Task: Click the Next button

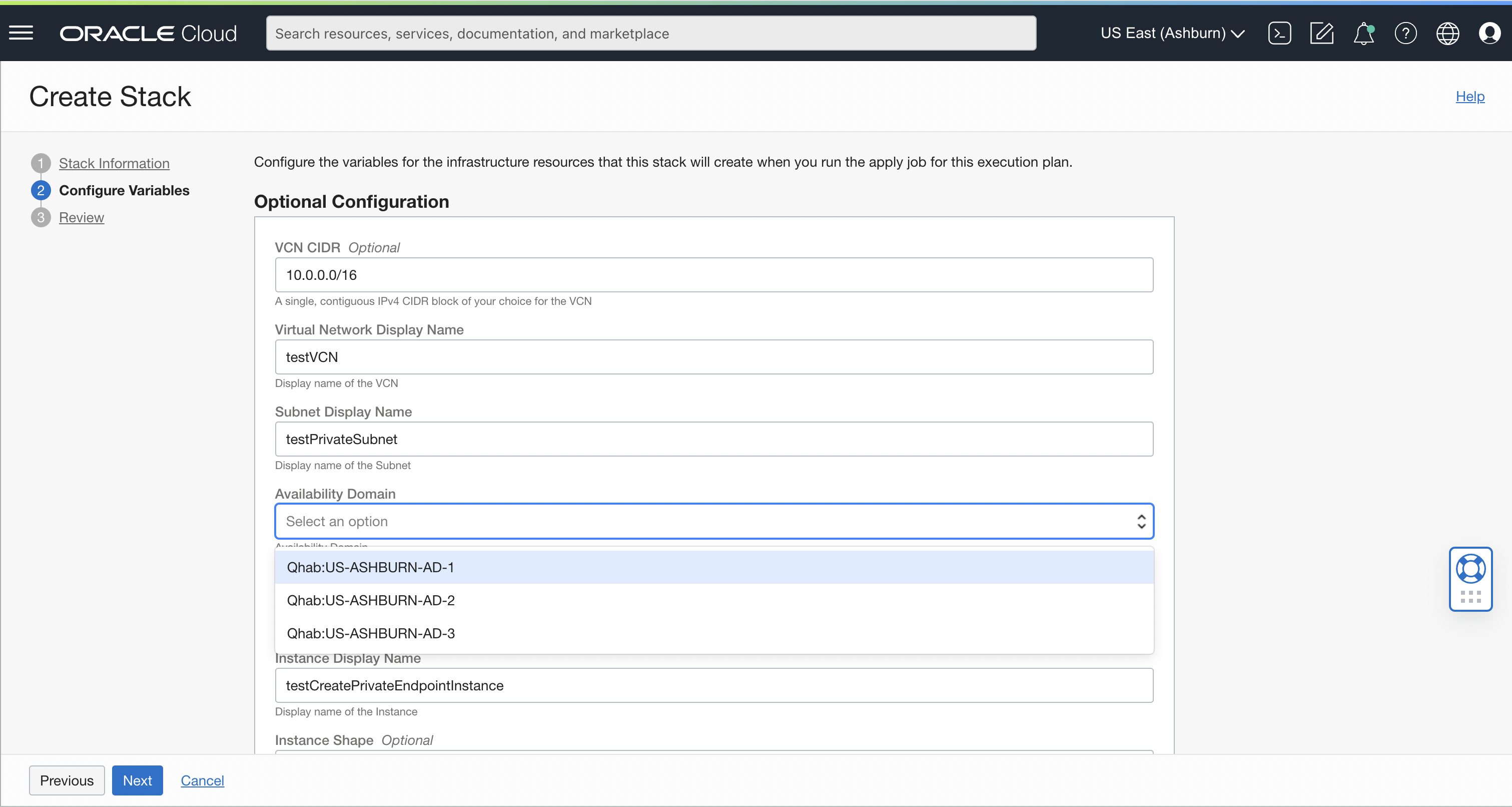Action: (x=137, y=780)
